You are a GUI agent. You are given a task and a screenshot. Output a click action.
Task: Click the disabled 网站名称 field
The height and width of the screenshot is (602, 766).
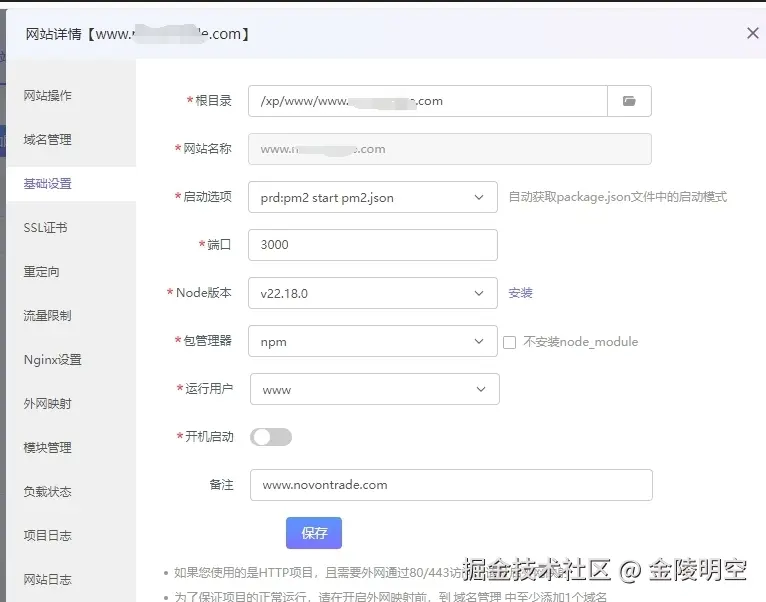click(449, 149)
